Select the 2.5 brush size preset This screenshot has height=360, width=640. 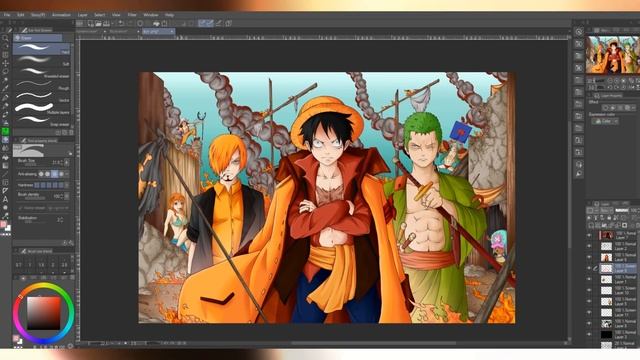pyautogui.click(x=64, y=264)
